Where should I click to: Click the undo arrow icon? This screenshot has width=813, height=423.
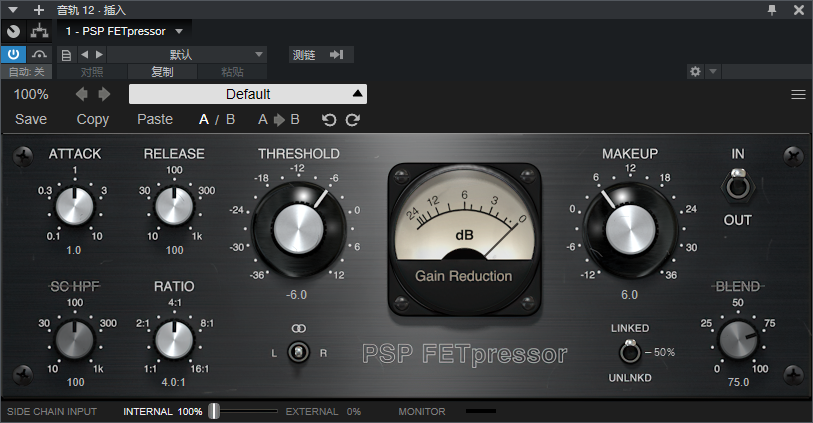coord(329,120)
